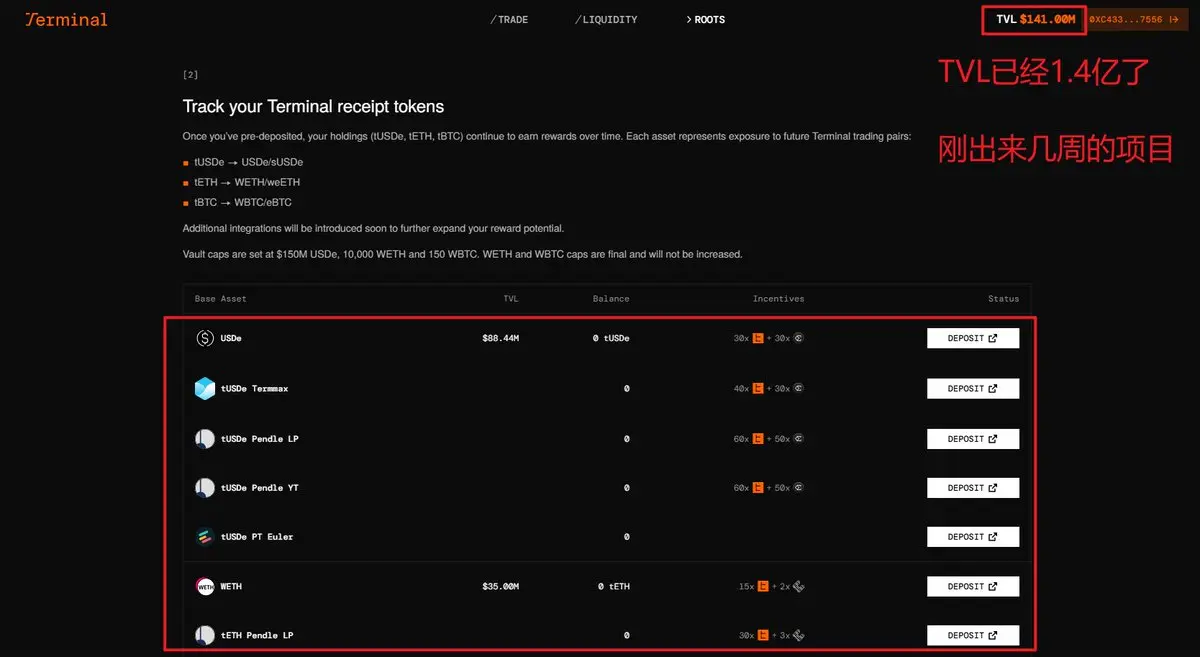The image size is (1200, 657).
Task: Click Ethena 50x icon in tUSDe Pendle YT row
Action: tap(798, 488)
